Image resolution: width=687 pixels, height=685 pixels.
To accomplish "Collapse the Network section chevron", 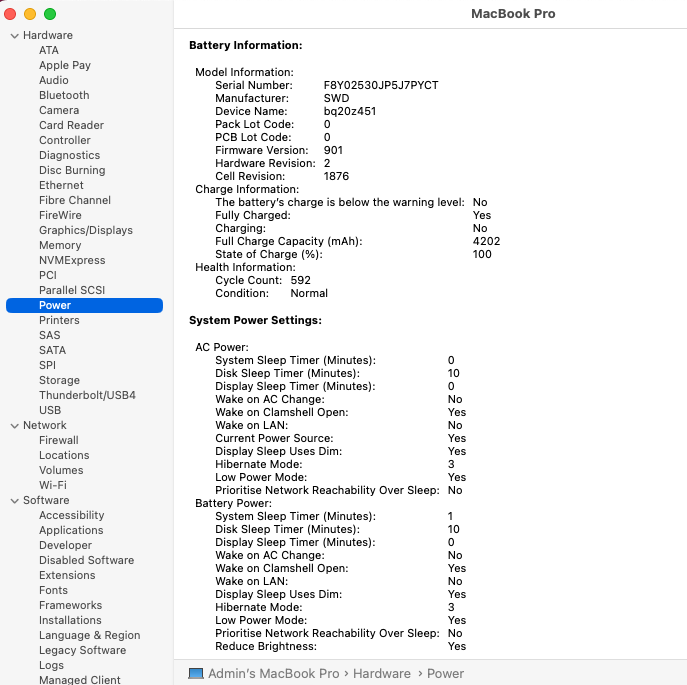I will coord(14,426).
